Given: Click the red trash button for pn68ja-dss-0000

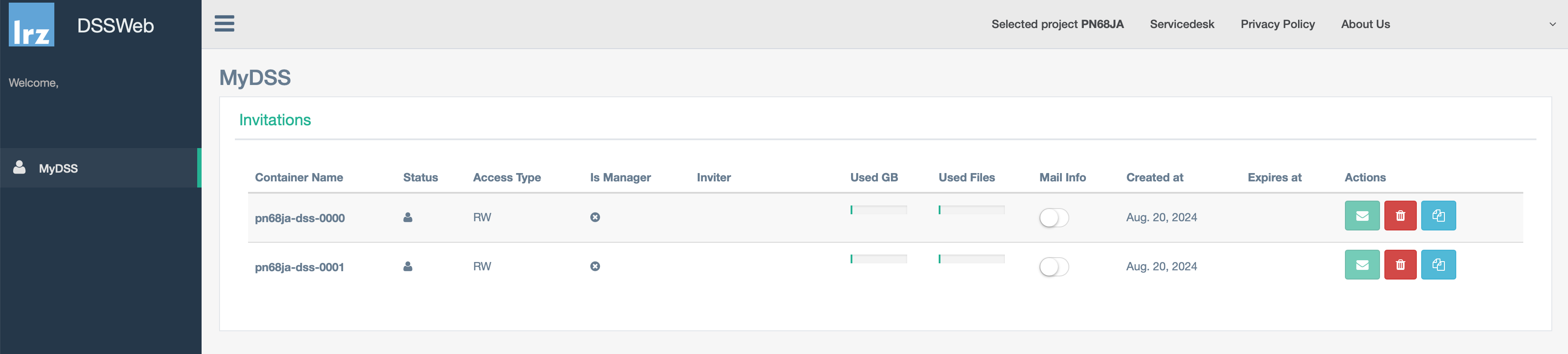Looking at the screenshot, I should [x=1400, y=216].
